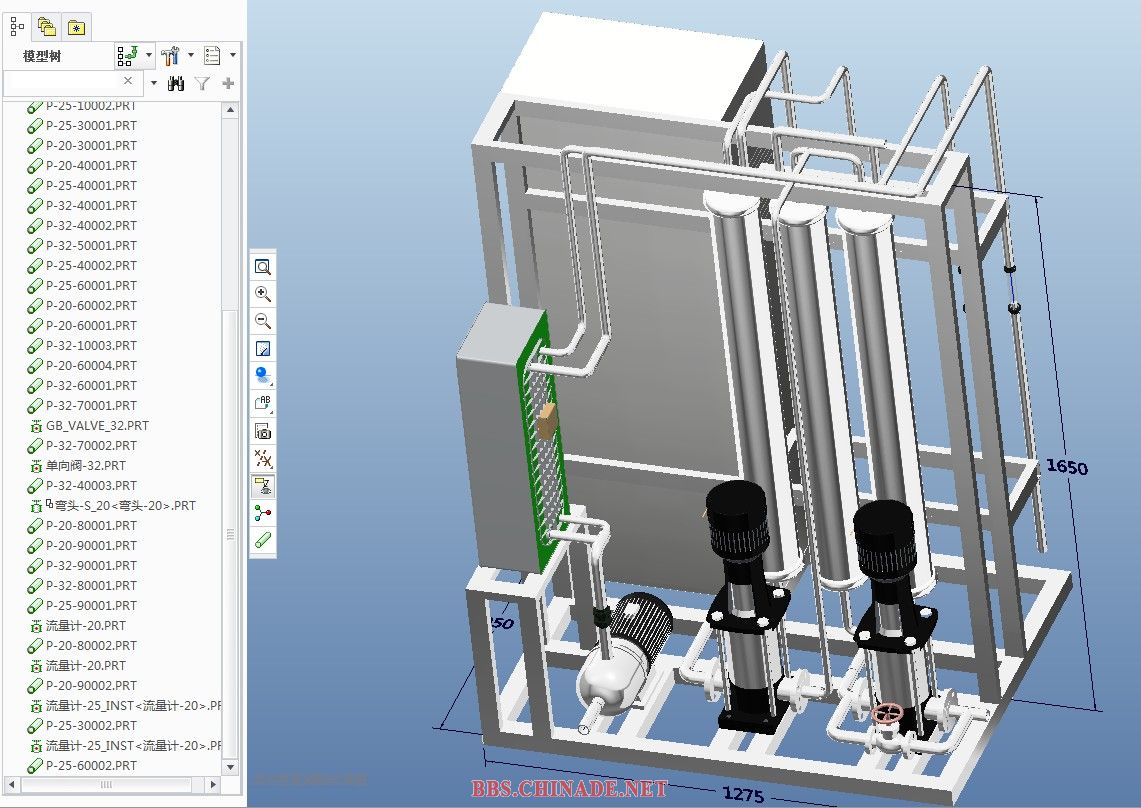Select P-32-70002.PRT tree item
This screenshot has width=1141, height=808.
click(92, 445)
